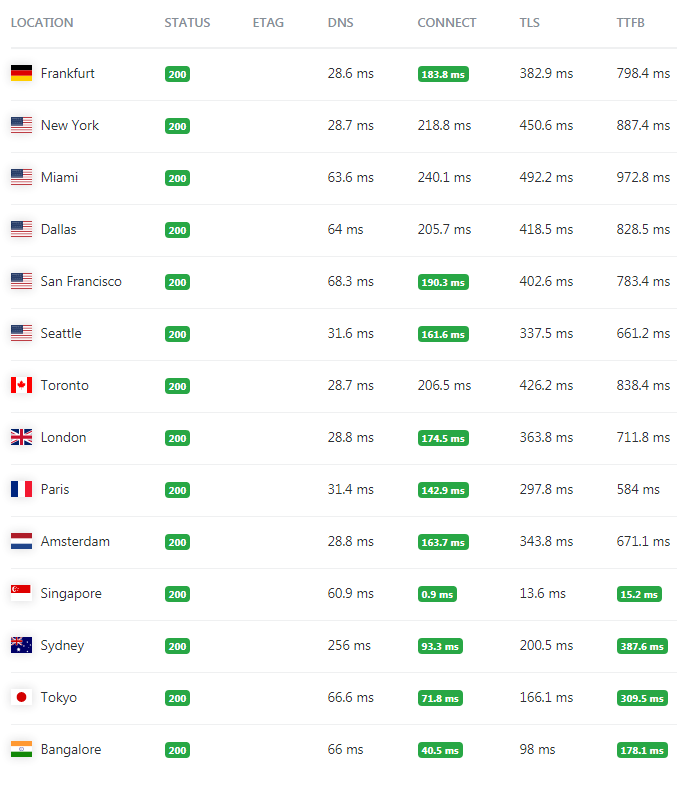
Task: Click the TLS column header
Action: tap(529, 23)
